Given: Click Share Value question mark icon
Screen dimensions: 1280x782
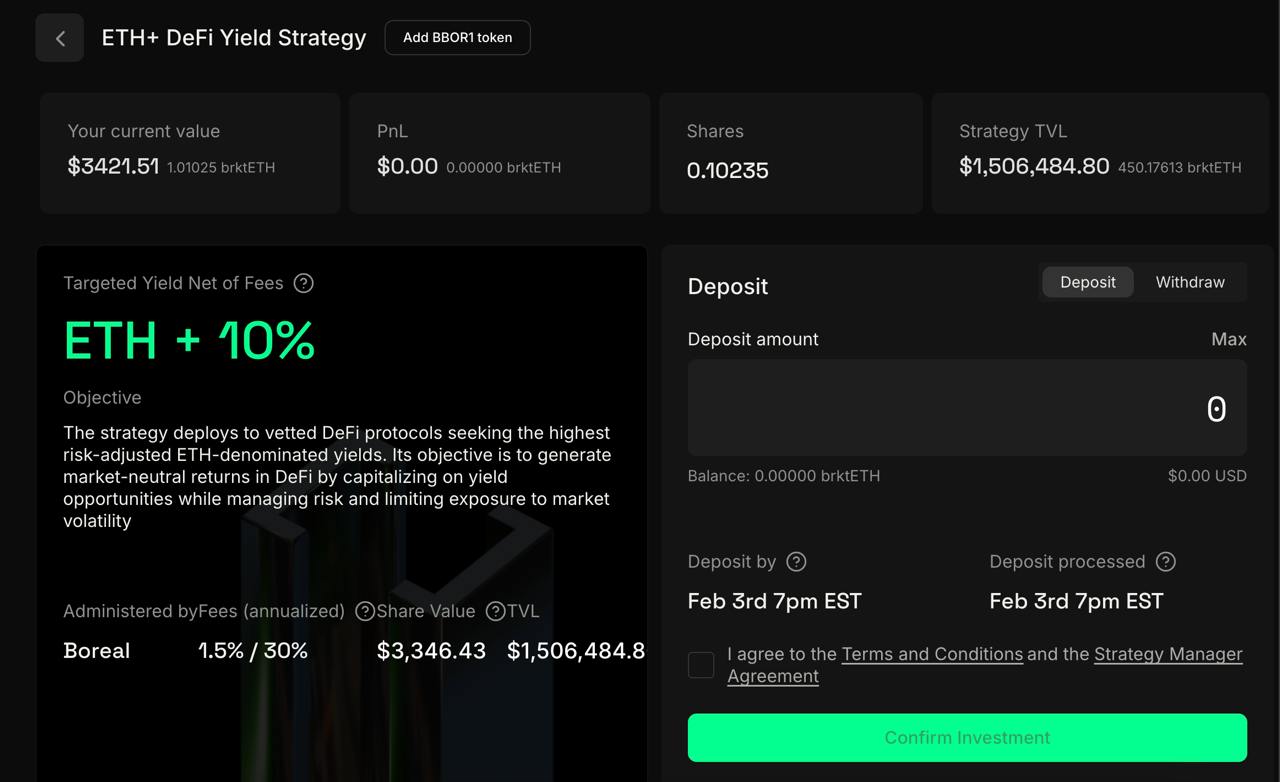Looking at the screenshot, I should click(495, 611).
